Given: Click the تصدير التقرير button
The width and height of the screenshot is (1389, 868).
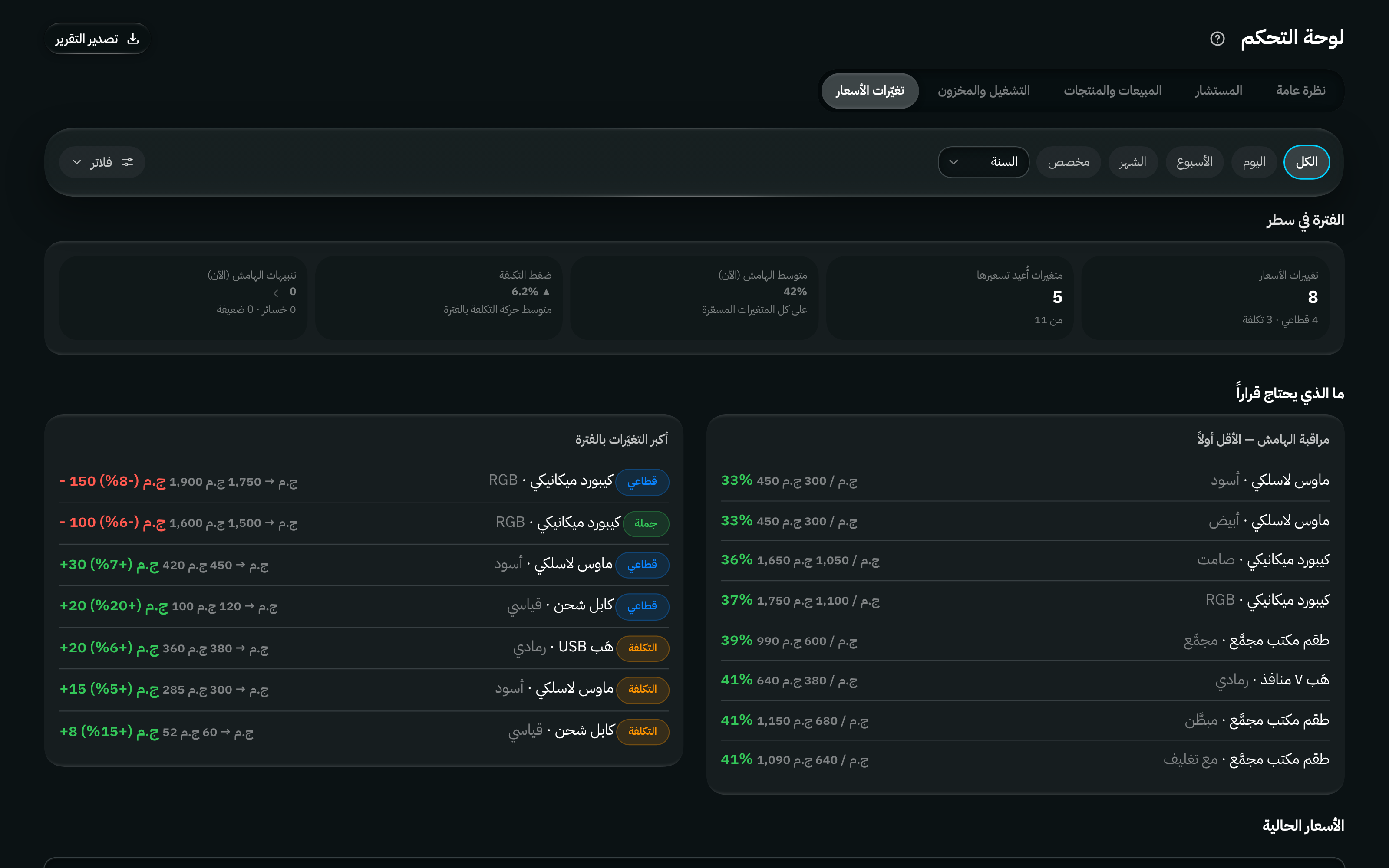Looking at the screenshot, I should pos(97,39).
